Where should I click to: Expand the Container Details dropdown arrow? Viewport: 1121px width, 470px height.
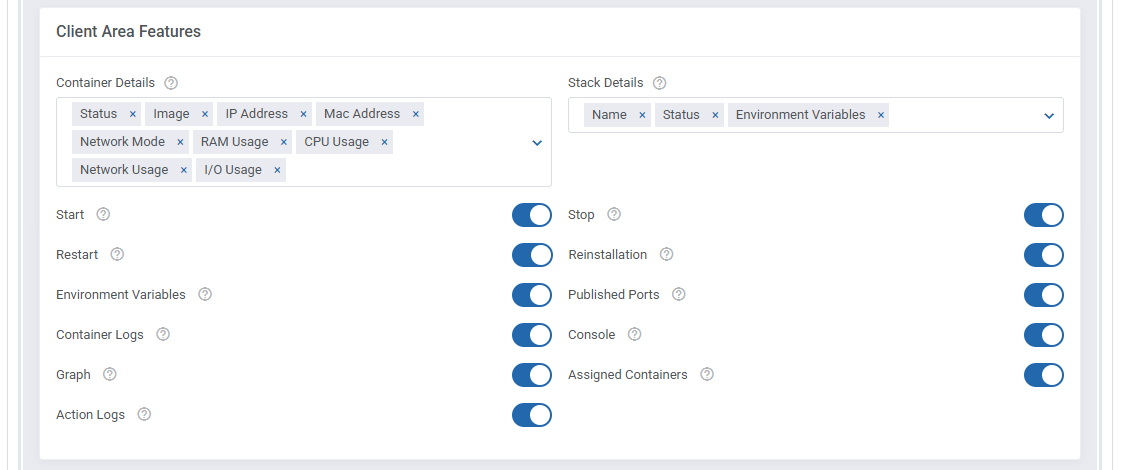(x=537, y=143)
